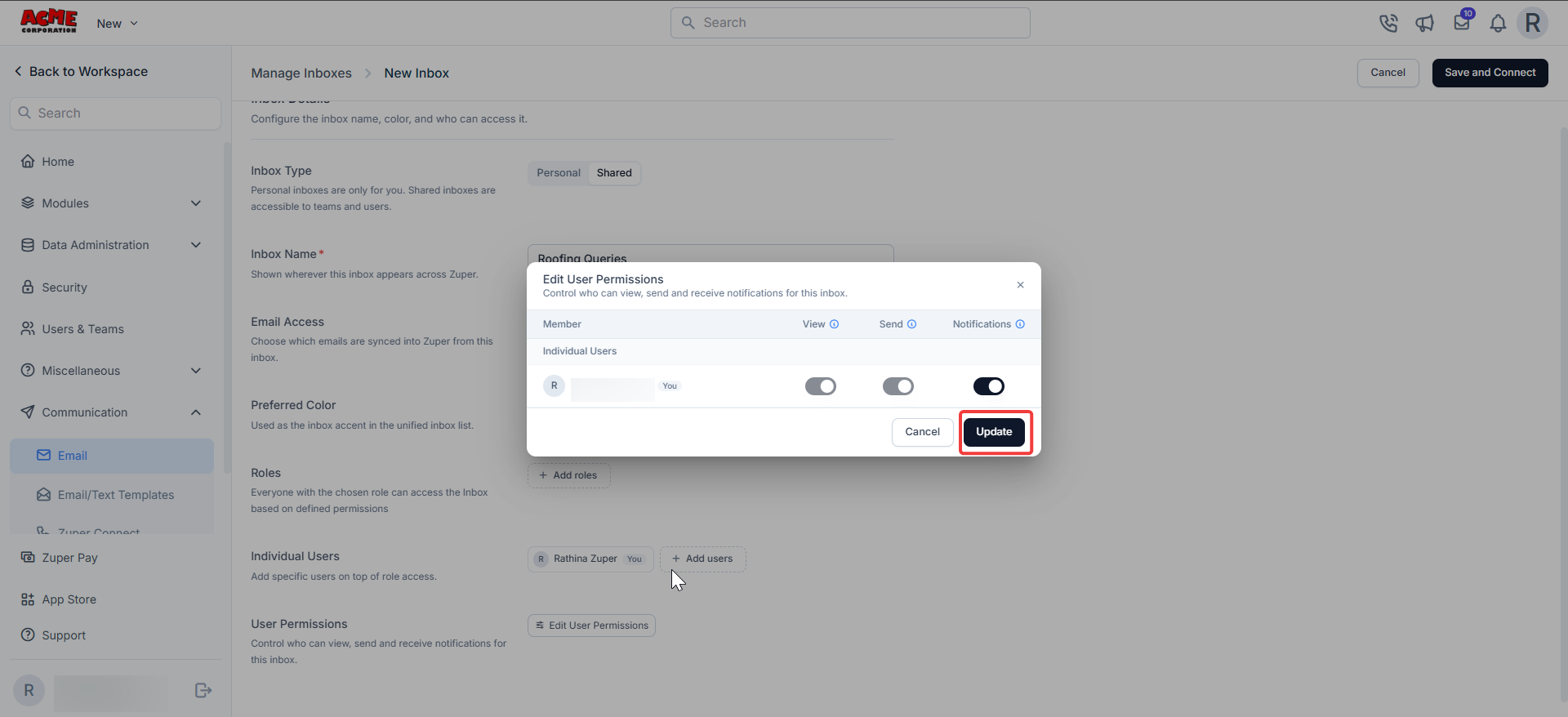Image resolution: width=1568 pixels, height=717 pixels.
Task: Open the inbox icon with badge 10
Action: coord(1462,22)
